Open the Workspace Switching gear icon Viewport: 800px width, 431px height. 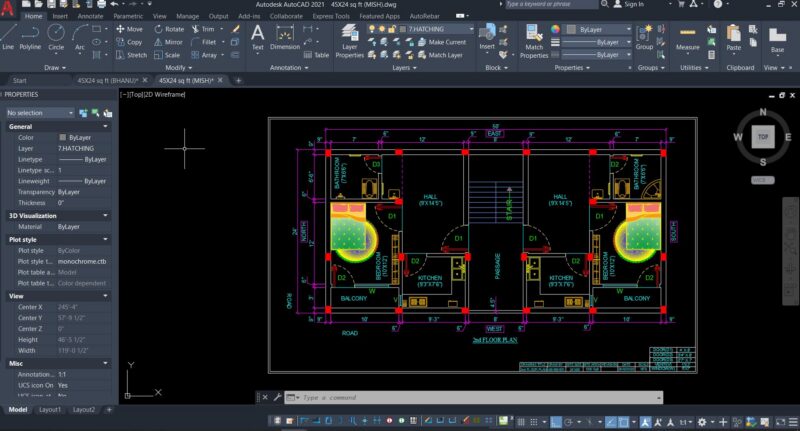703,422
